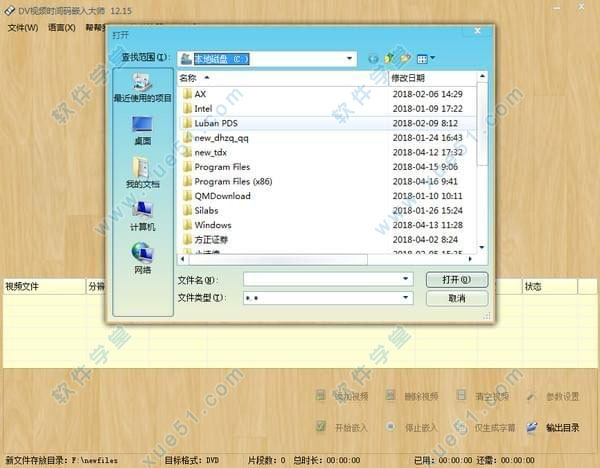Expand the File type (文件类型) dropdown
The image size is (600, 468).
point(406,298)
